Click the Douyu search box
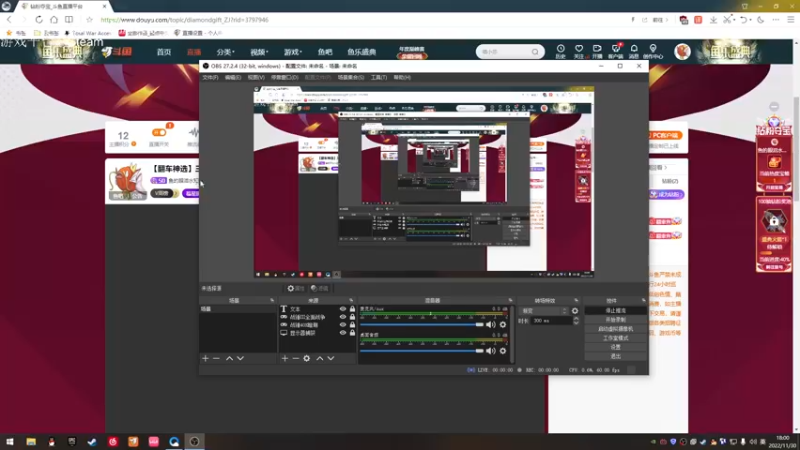 pos(509,52)
